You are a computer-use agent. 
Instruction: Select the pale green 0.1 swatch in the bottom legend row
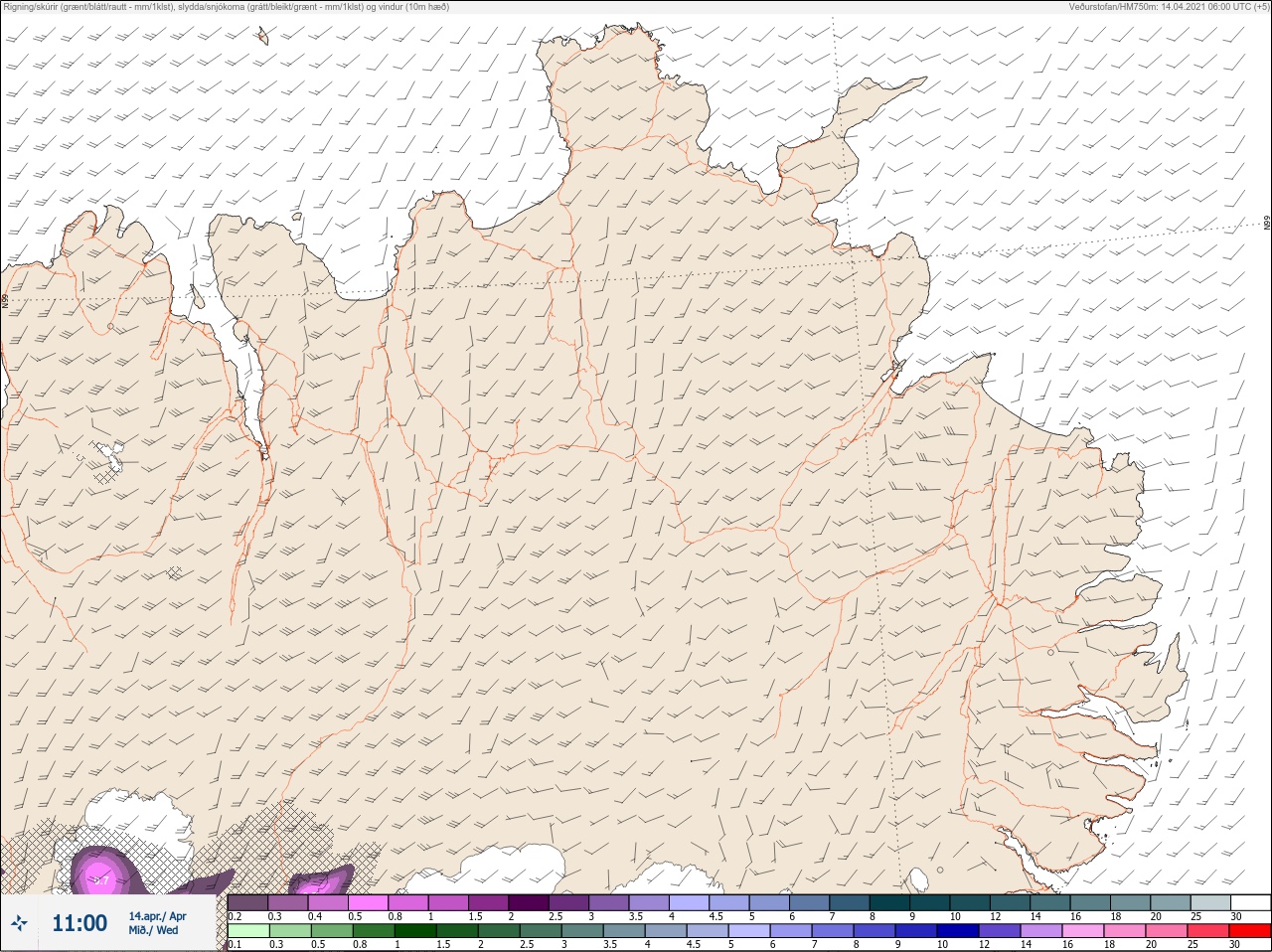247,931
